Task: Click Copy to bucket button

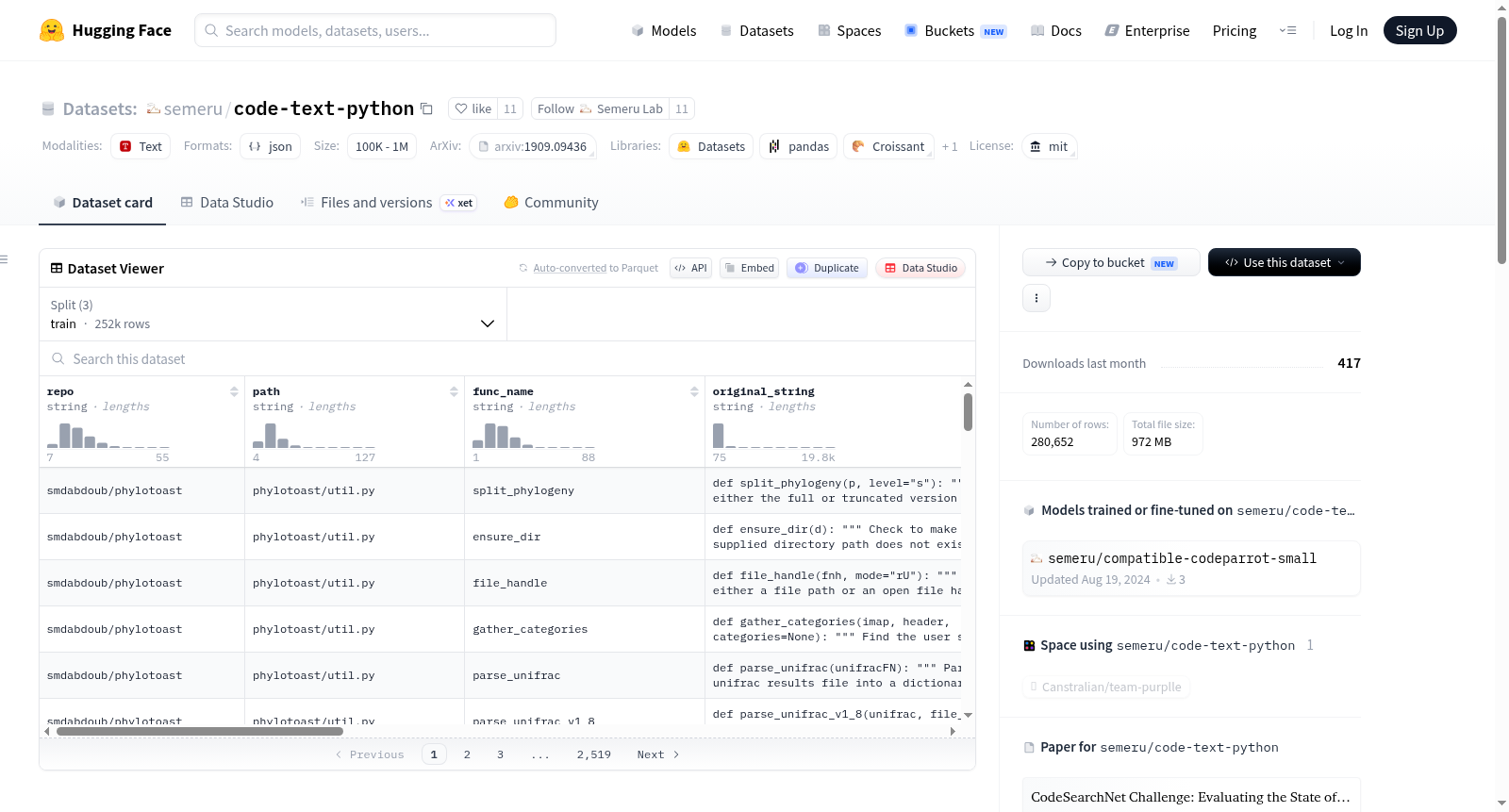Action: point(1111,262)
